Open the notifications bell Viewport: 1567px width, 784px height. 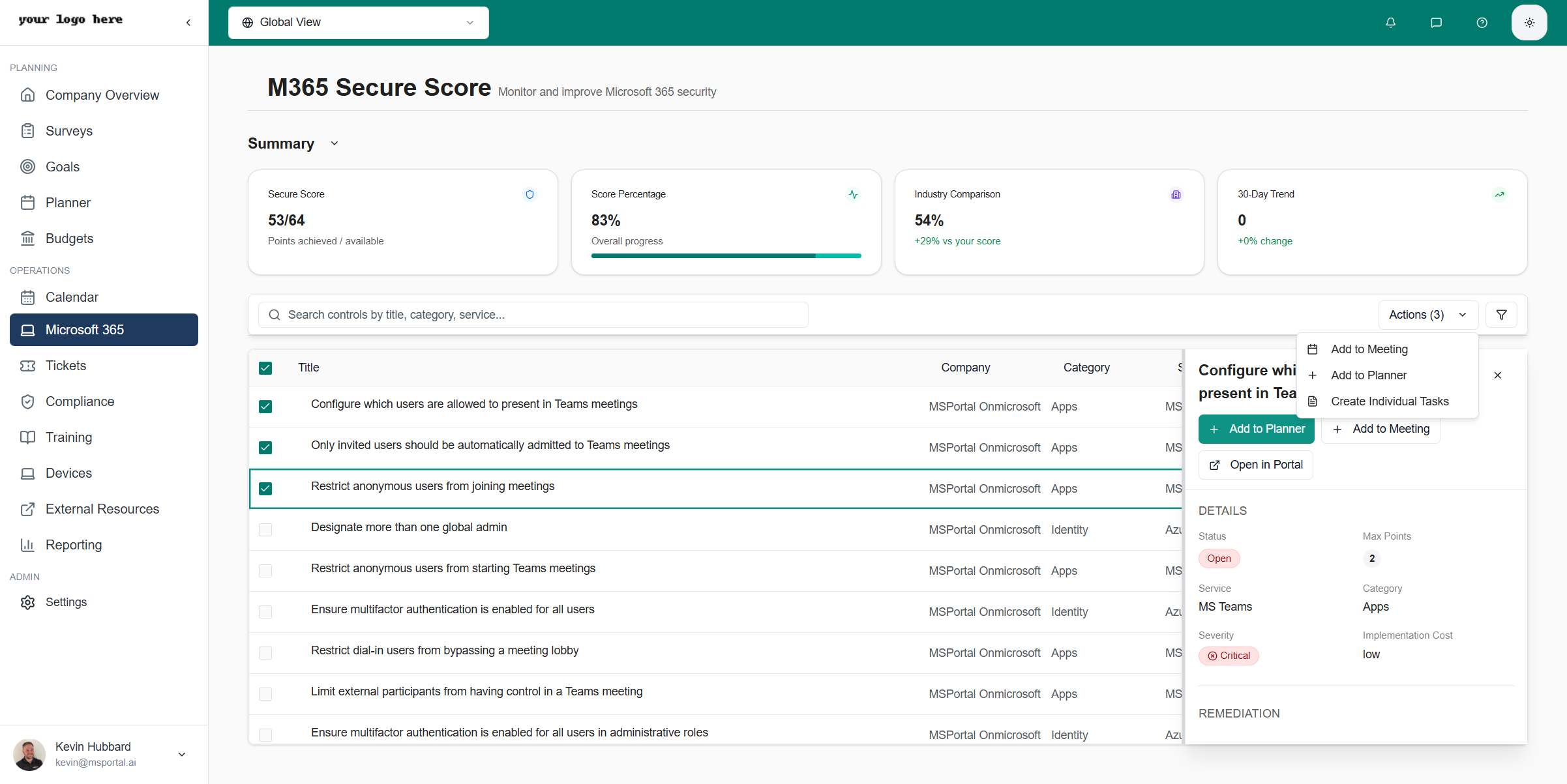pyautogui.click(x=1390, y=22)
